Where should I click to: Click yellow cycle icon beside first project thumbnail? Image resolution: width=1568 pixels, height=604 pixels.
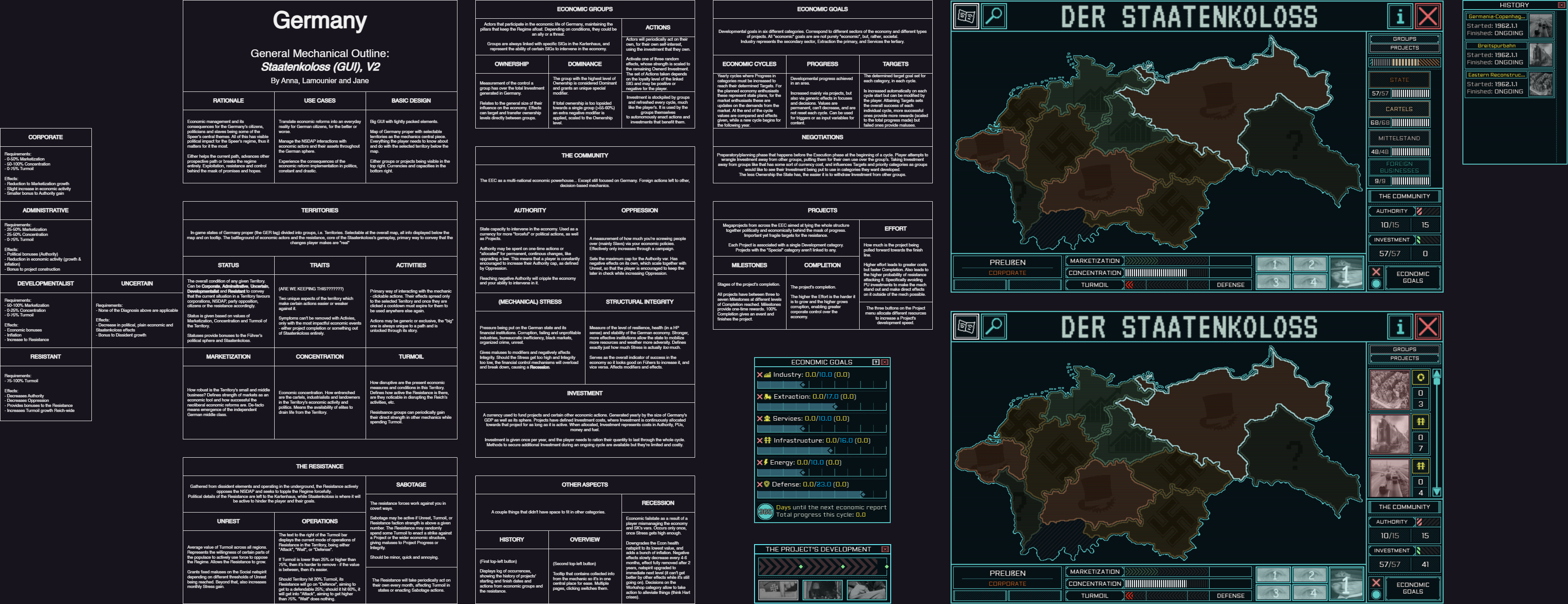(1420, 378)
